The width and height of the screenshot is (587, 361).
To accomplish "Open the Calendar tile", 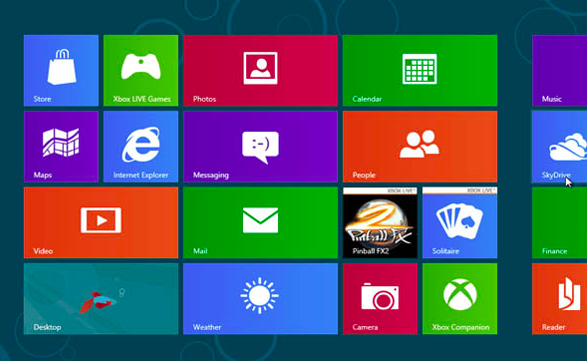I will (x=420, y=70).
